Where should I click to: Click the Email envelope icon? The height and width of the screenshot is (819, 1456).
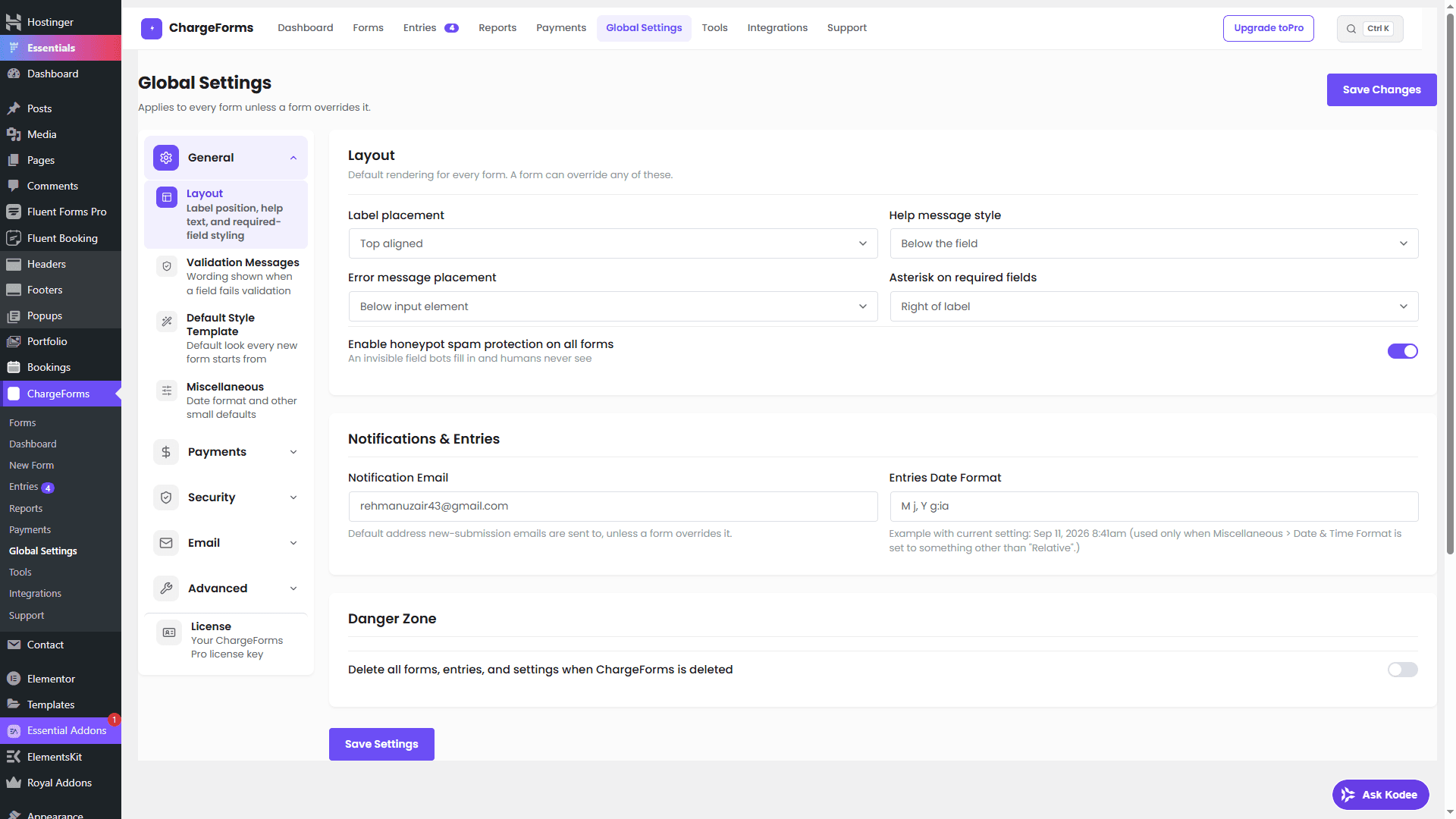[x=166, y=543]
